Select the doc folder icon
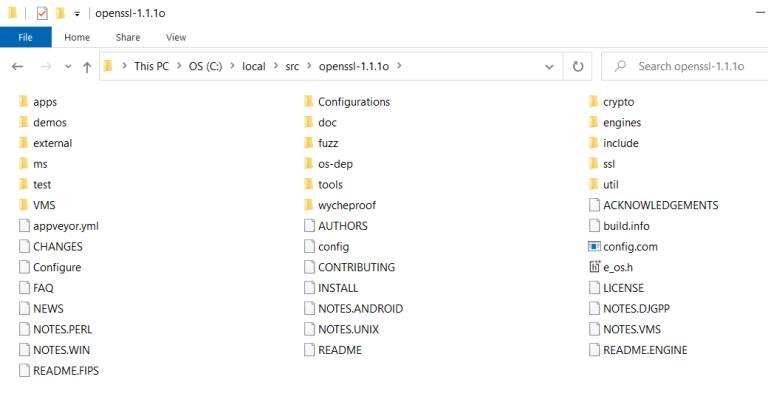Image resolution: width=768 pixels, height=405 pixels. (x=309, y=122)
